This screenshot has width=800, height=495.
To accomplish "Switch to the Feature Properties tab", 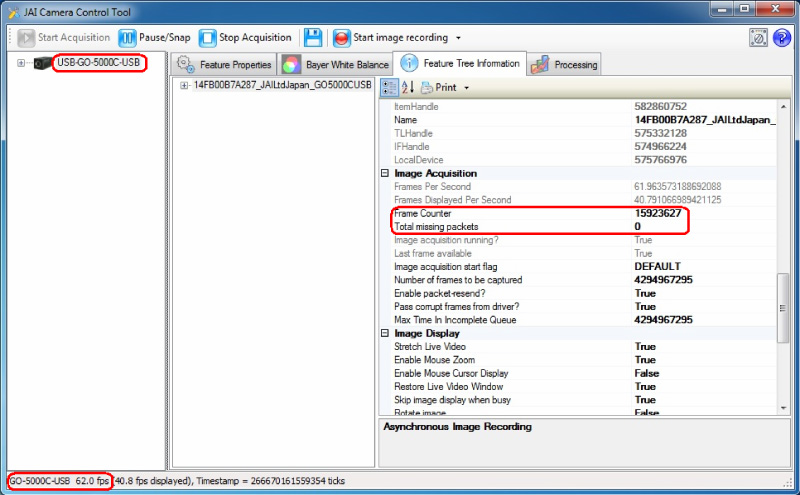I will 223,64.
